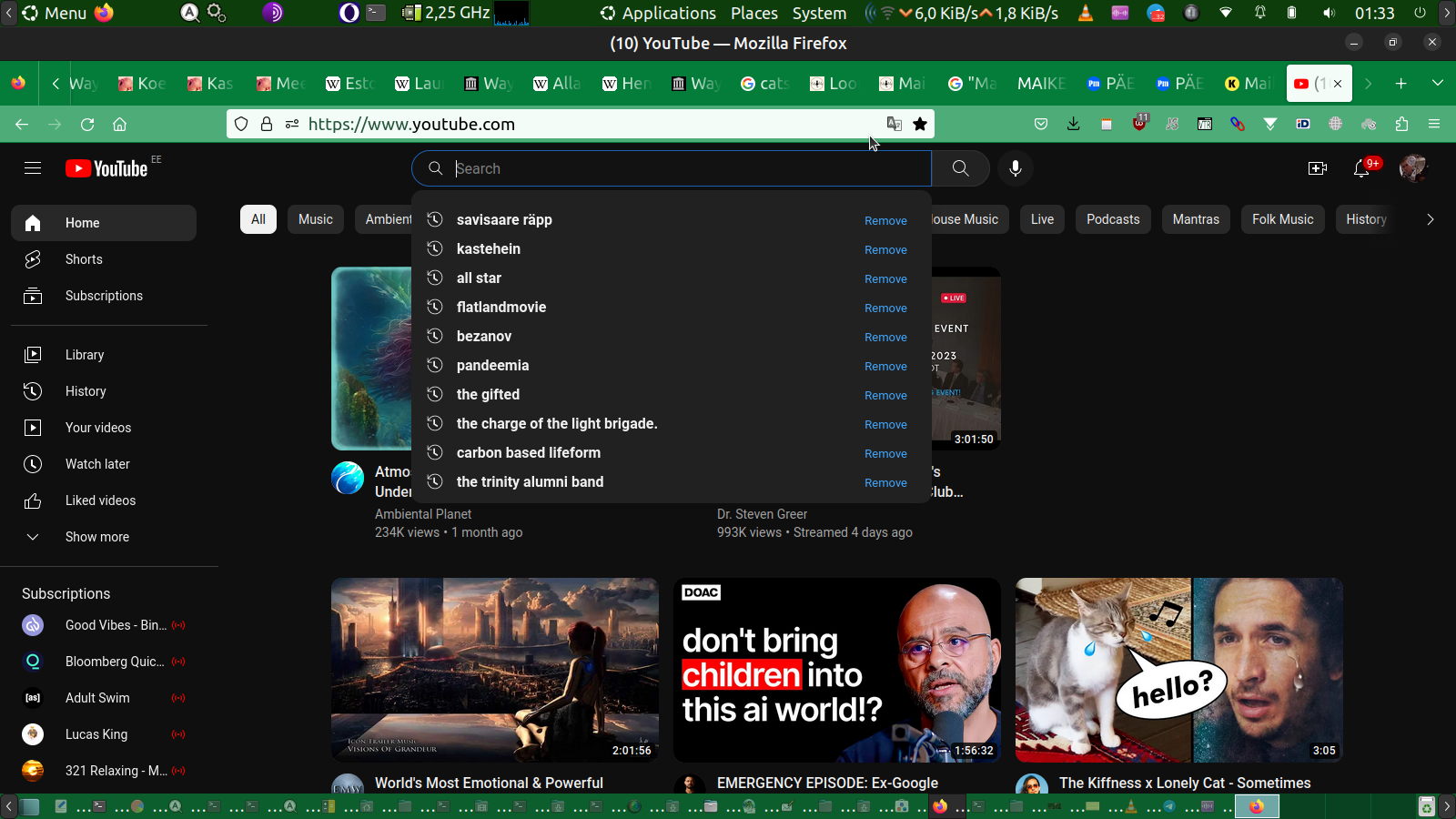Open Lucas King subscription channel
The height and width of the screenshot is (819, 1456).
[104, 734]
